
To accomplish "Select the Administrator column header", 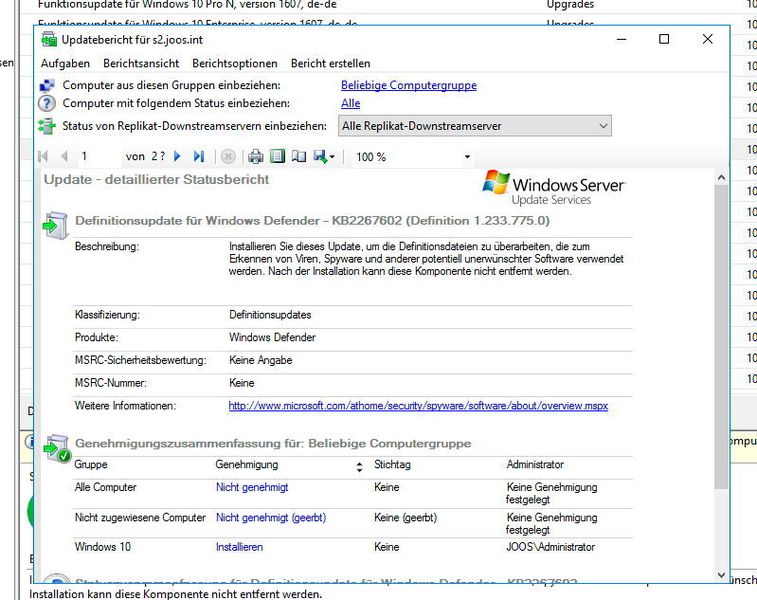I will pos(535,464).
